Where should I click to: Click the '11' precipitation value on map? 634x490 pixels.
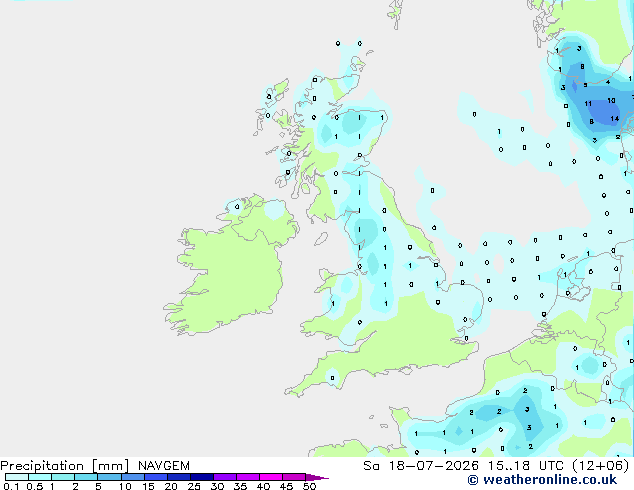588,104
